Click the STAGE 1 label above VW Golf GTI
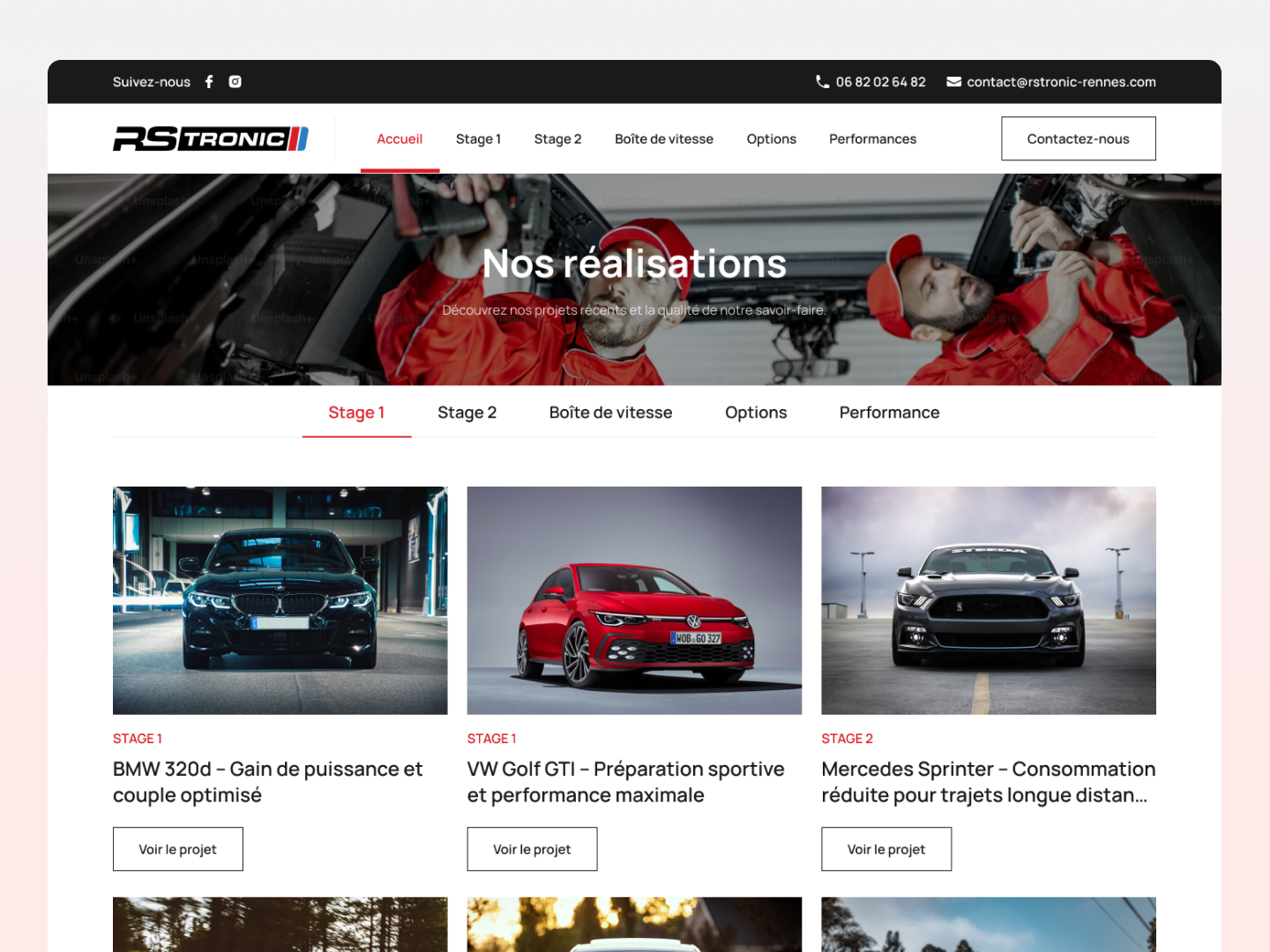1270x952 pixels. [x=492, y=739]
